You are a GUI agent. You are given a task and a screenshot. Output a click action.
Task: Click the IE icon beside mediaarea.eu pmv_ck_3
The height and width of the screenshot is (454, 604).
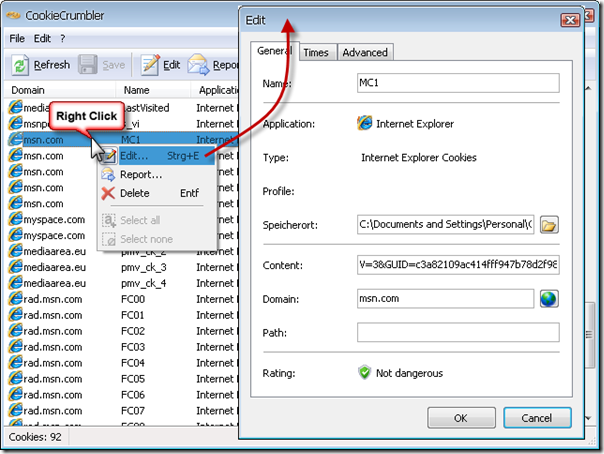[15, 267]
